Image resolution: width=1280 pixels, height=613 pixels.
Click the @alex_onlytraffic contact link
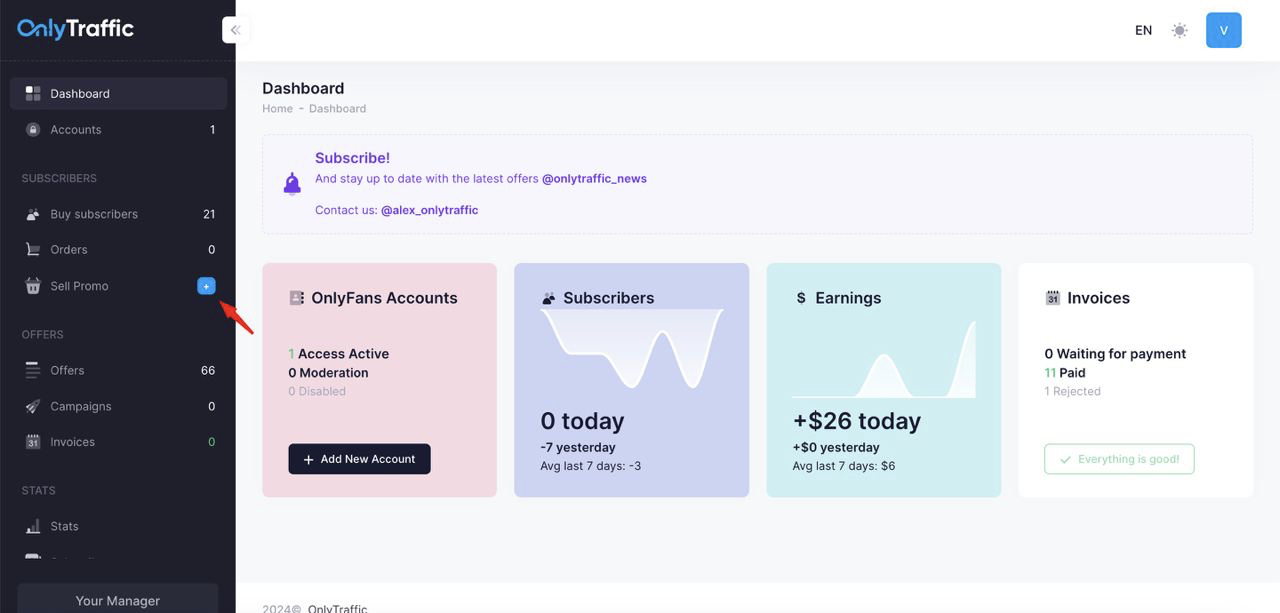(429, 210)
